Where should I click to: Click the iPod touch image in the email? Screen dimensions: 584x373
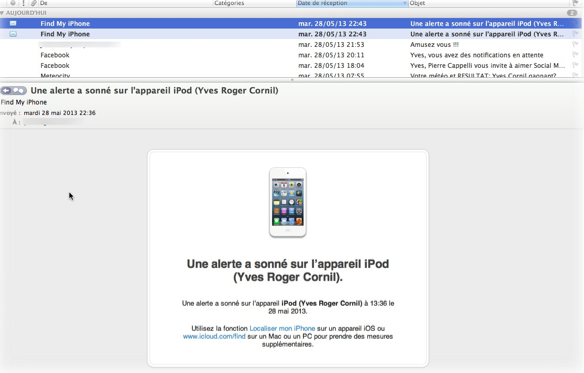pos(288,202)
